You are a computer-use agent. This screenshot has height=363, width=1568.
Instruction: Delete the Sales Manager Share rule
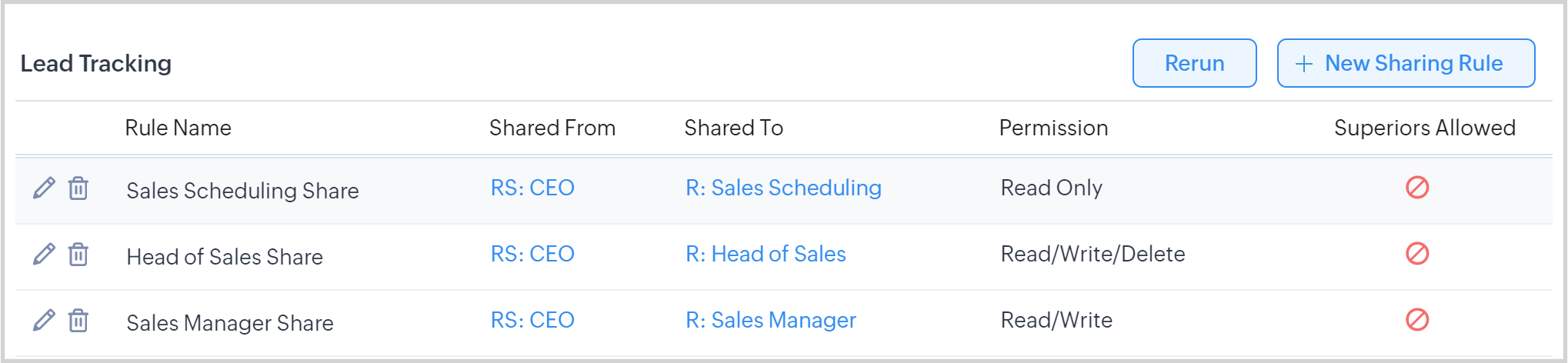click(x=78, y=320)
